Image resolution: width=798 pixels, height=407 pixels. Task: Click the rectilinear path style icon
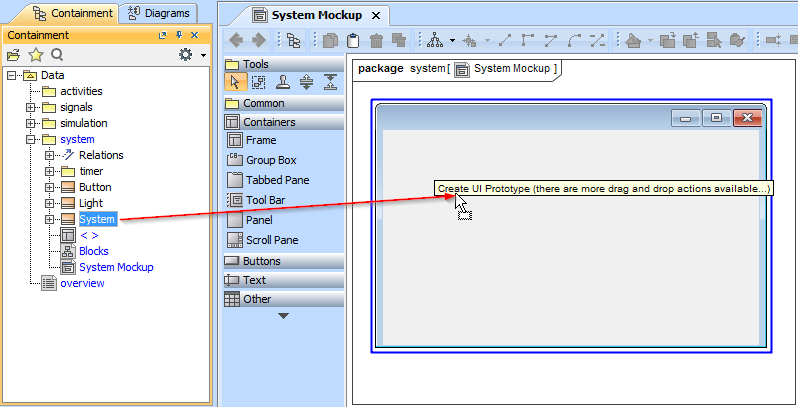click(528, 40)
